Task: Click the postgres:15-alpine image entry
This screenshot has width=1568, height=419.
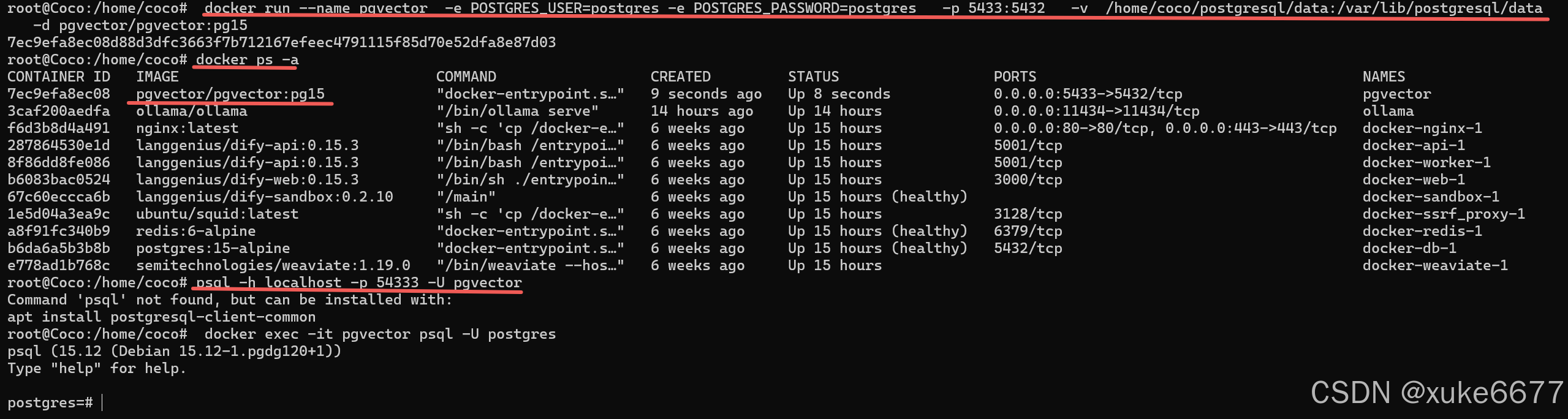Action: point(213,248)
